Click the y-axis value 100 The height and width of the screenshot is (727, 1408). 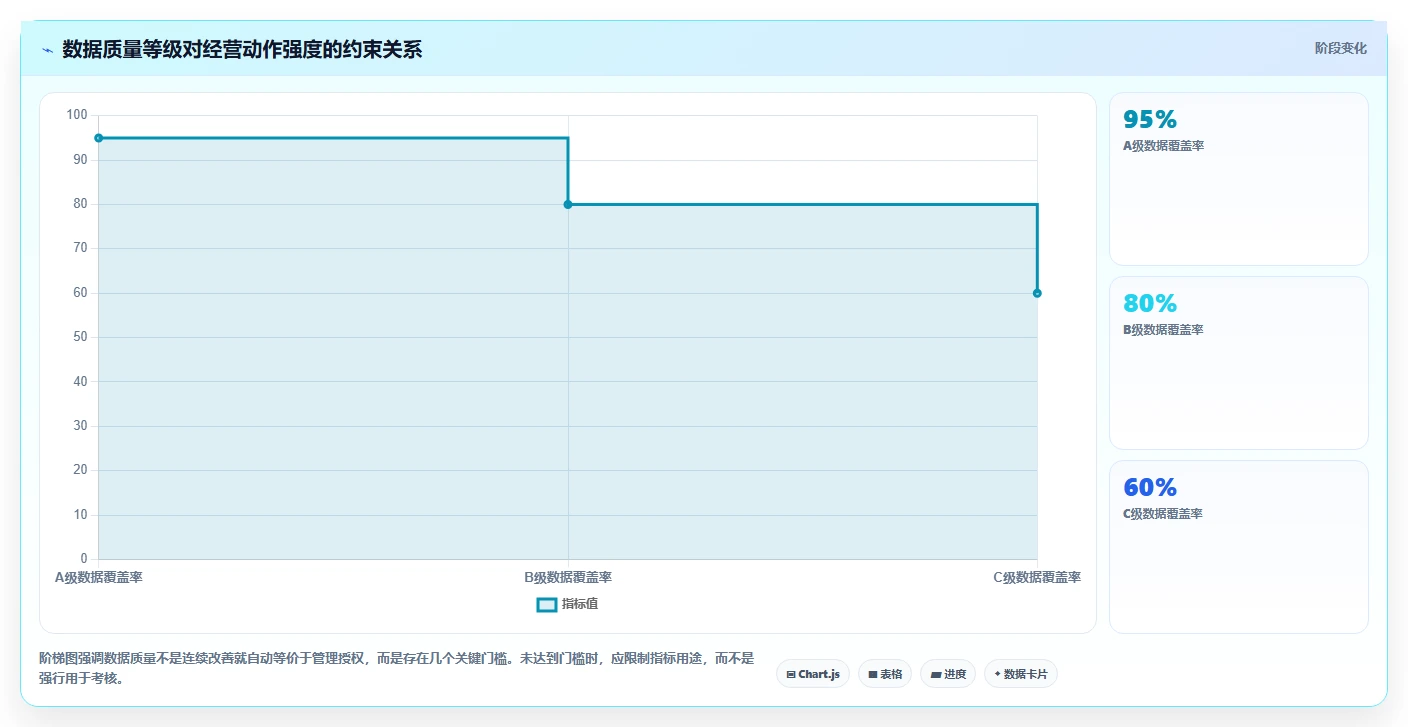pyautogui.click(x=77, y=115)
